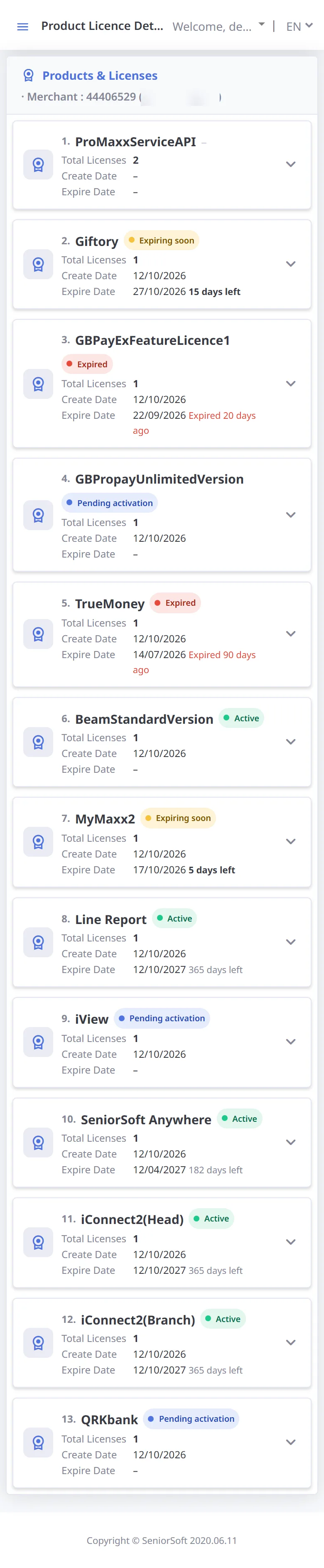Click the license icon of Line Report

[38, 942]
